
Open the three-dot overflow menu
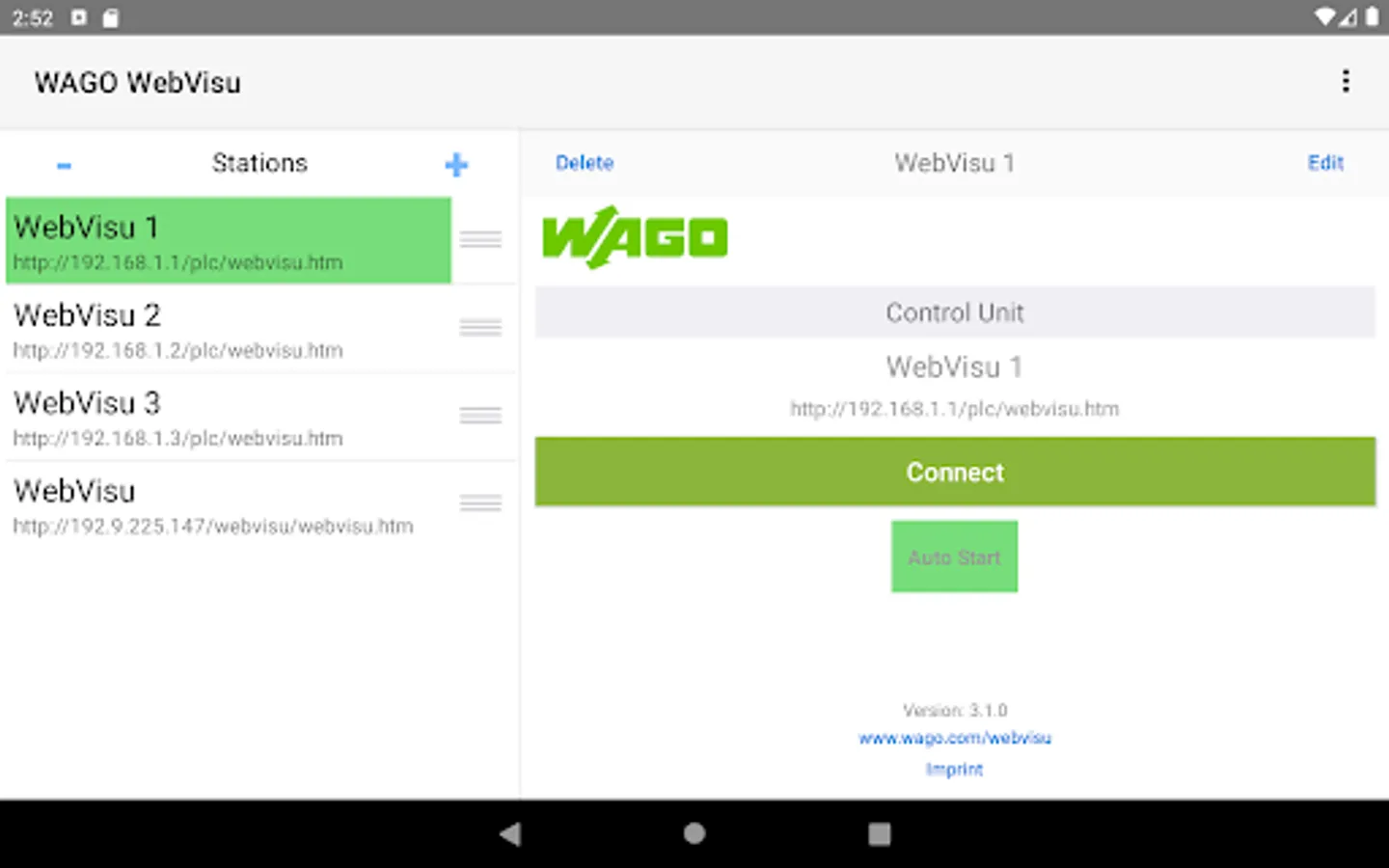point(1346,82)
